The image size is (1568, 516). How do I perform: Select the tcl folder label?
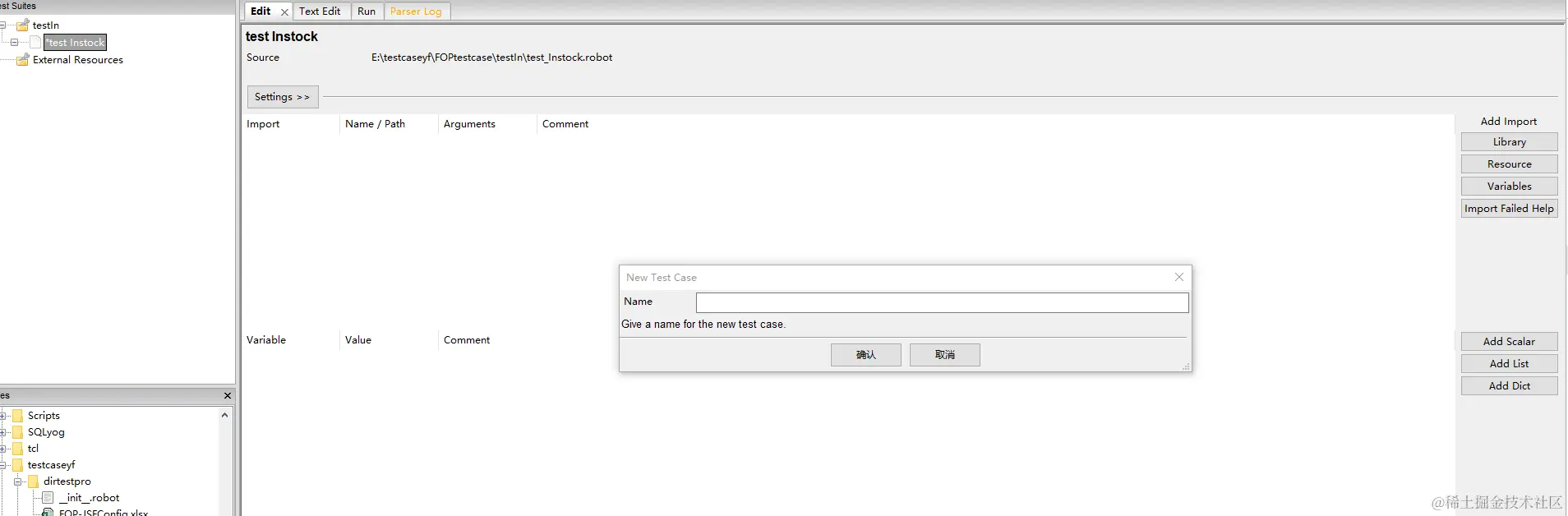33,449
